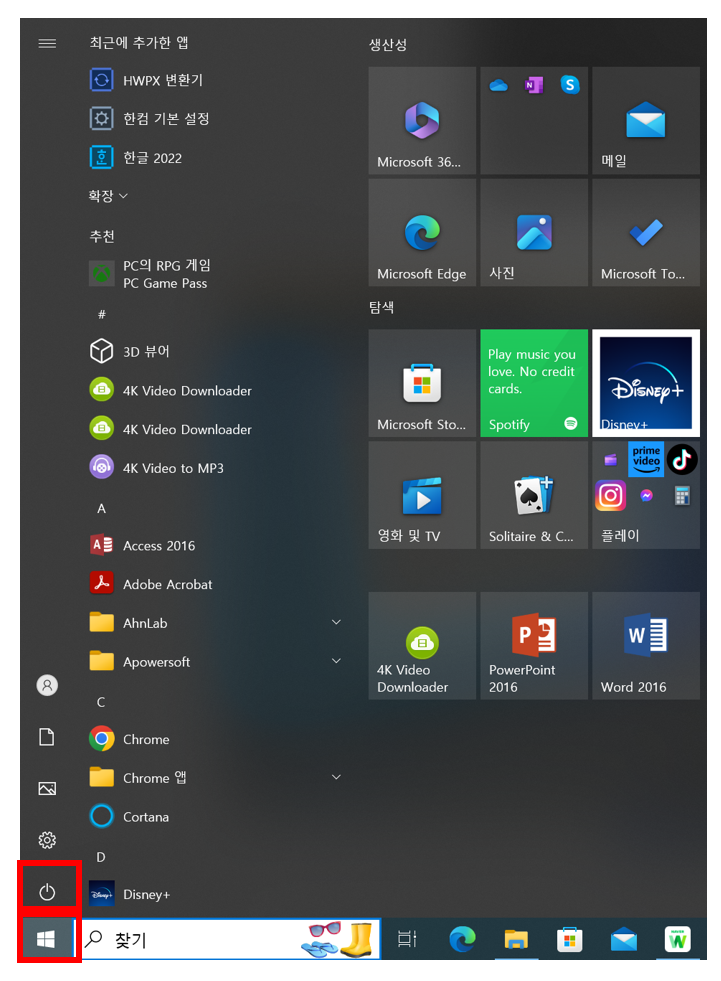Open OneDrive icon in tile folder
721x981 pixels.
[498, 85]
